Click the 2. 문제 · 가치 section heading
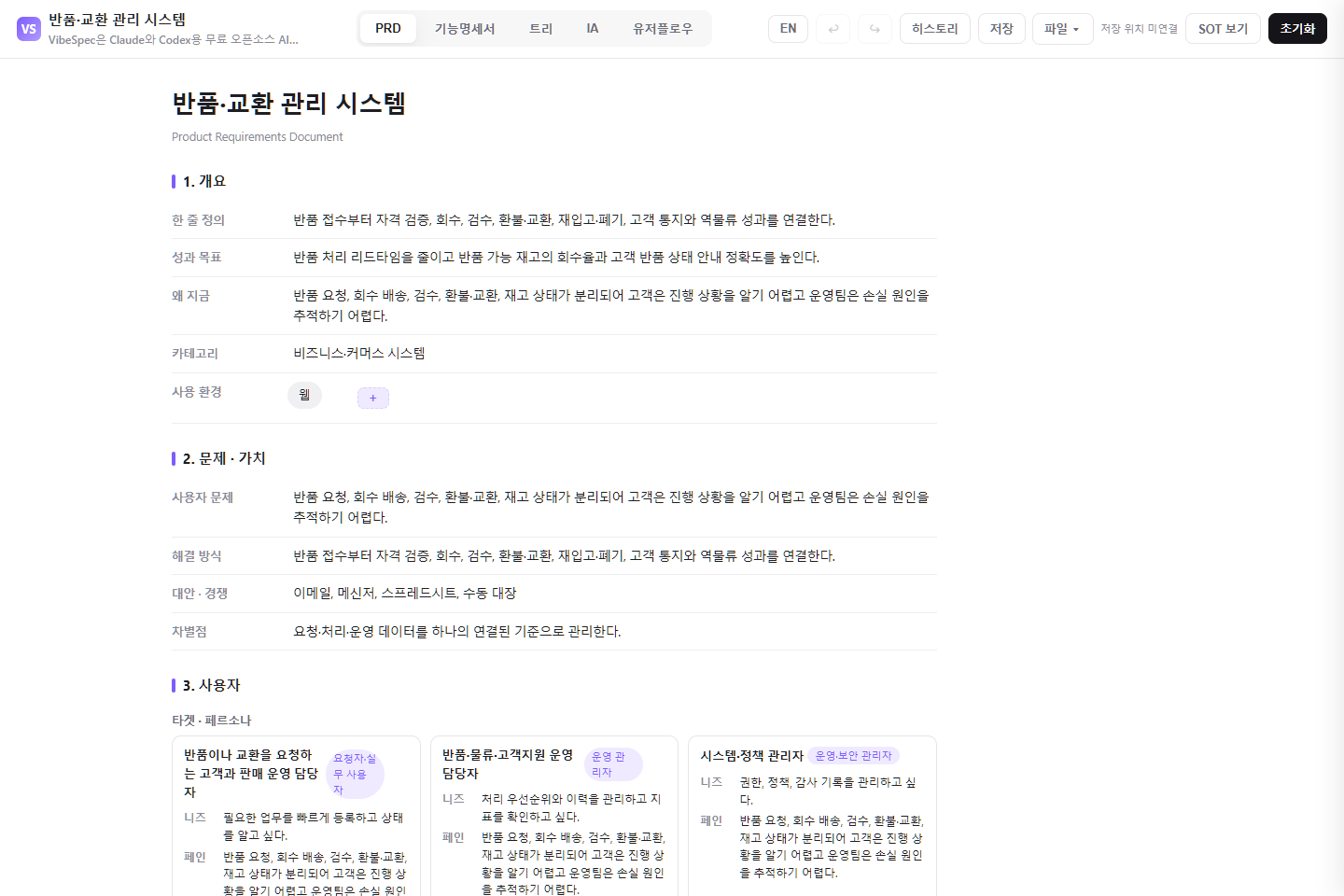Screen dimensions: 1344x896 224,458
